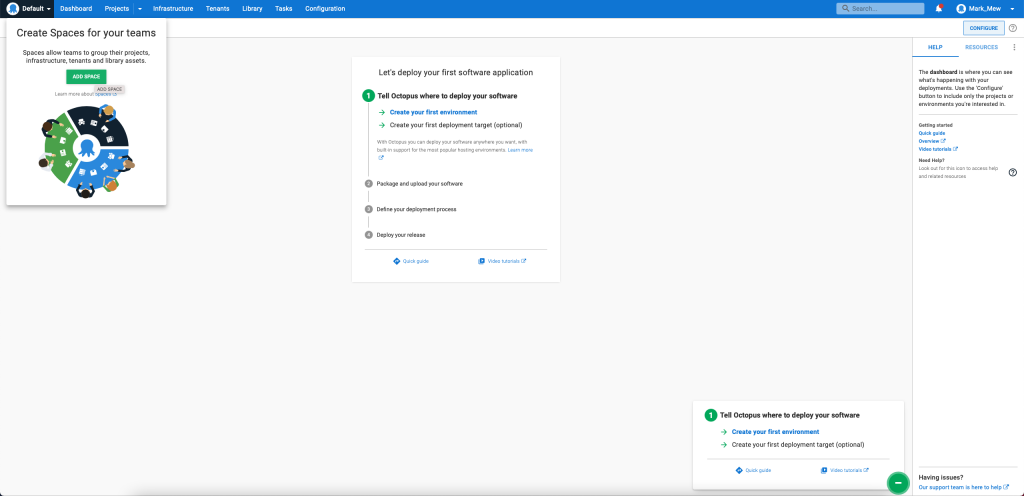Click 'Create your first deployment target' in the 'Let's deploy' card

coord(456,125)
